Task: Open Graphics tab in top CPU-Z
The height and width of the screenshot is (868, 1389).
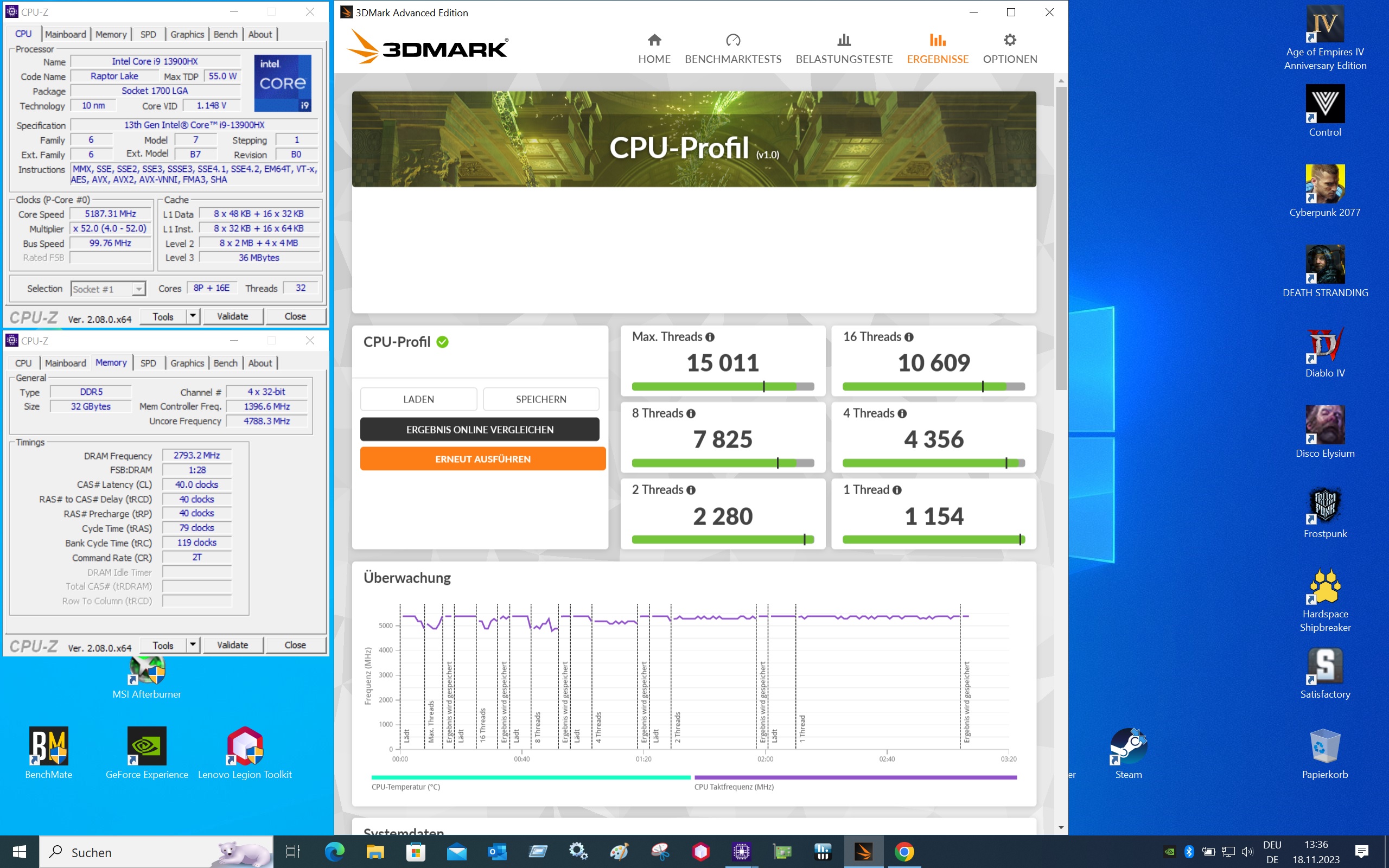Action: 187,34
